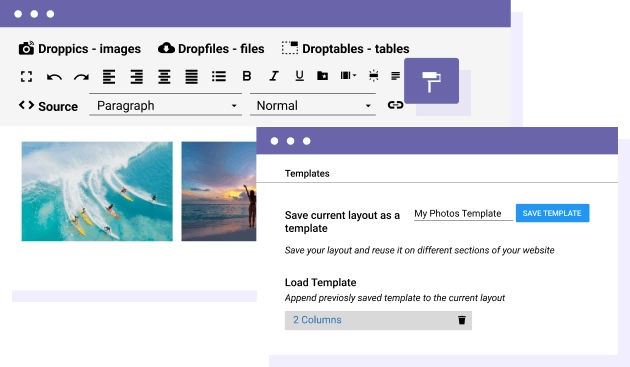The image size is (630, 367).
Task: Center align the text
Action: point(164,76)
